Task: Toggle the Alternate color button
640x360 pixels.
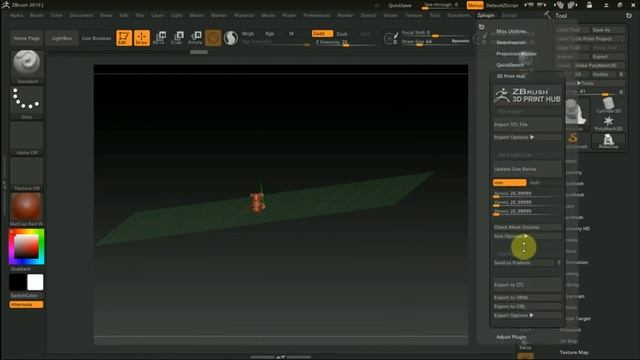Action: [x=26, y=304]
